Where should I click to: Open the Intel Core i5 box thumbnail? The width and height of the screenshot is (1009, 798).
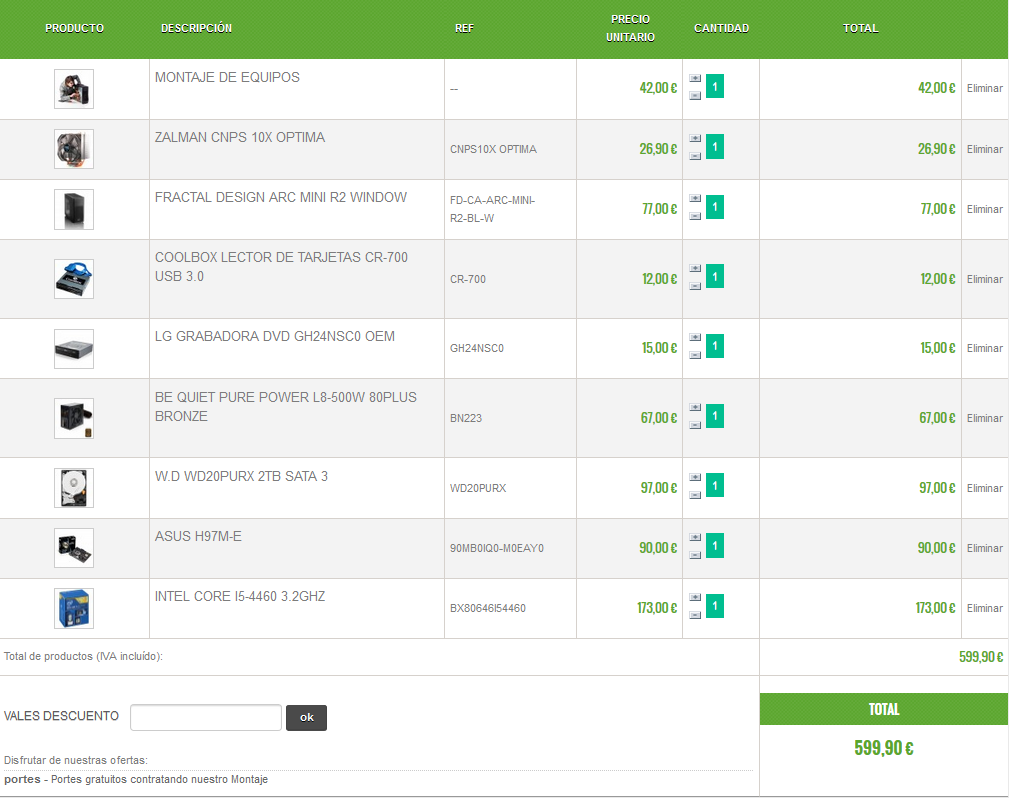(x=74, y=608)
